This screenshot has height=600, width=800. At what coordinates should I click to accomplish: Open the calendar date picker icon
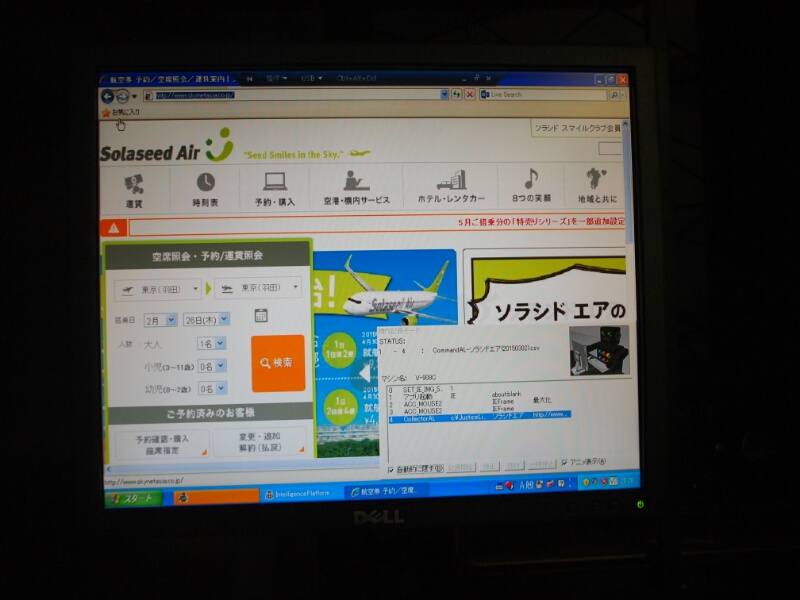[261, 315]
